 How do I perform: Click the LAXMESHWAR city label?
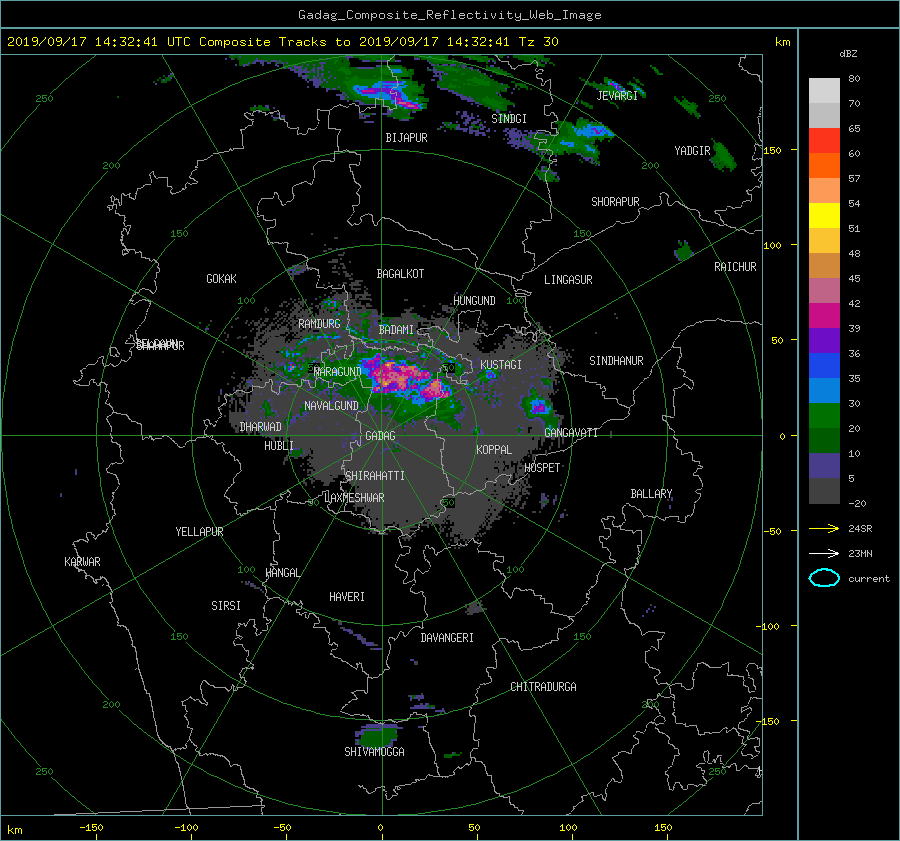(x=354, y=498)
